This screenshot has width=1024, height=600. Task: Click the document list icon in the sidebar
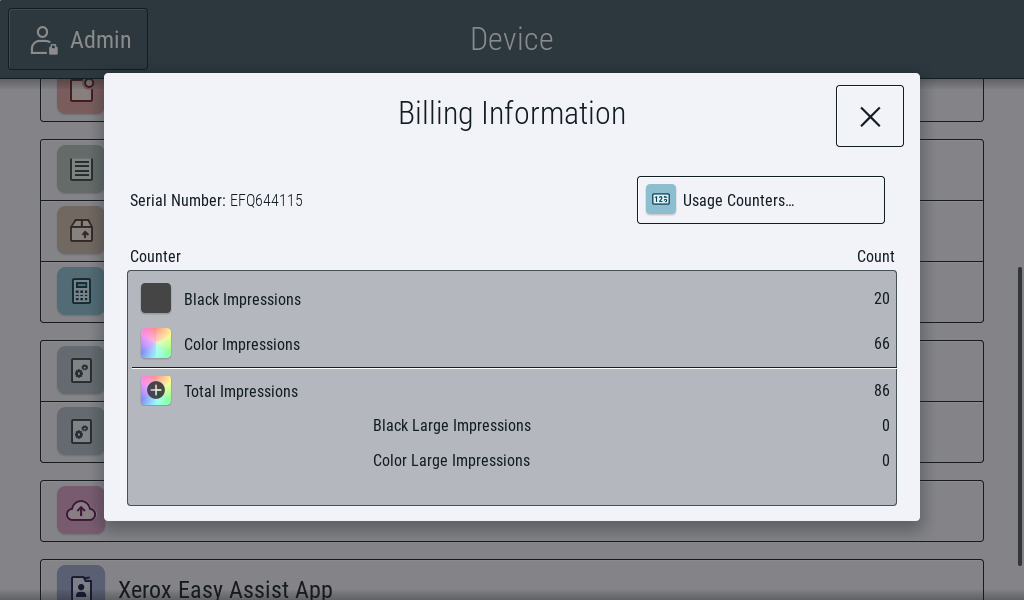click(x=80, y=169)
